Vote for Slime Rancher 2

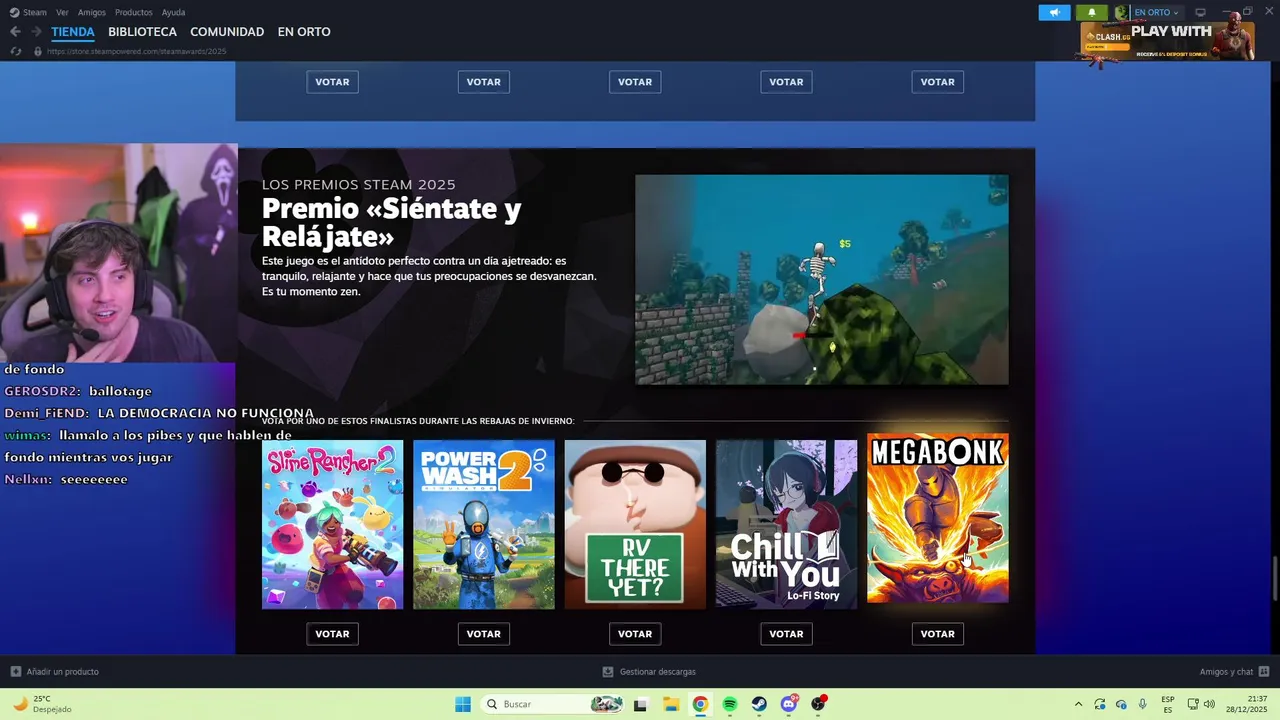332,634
